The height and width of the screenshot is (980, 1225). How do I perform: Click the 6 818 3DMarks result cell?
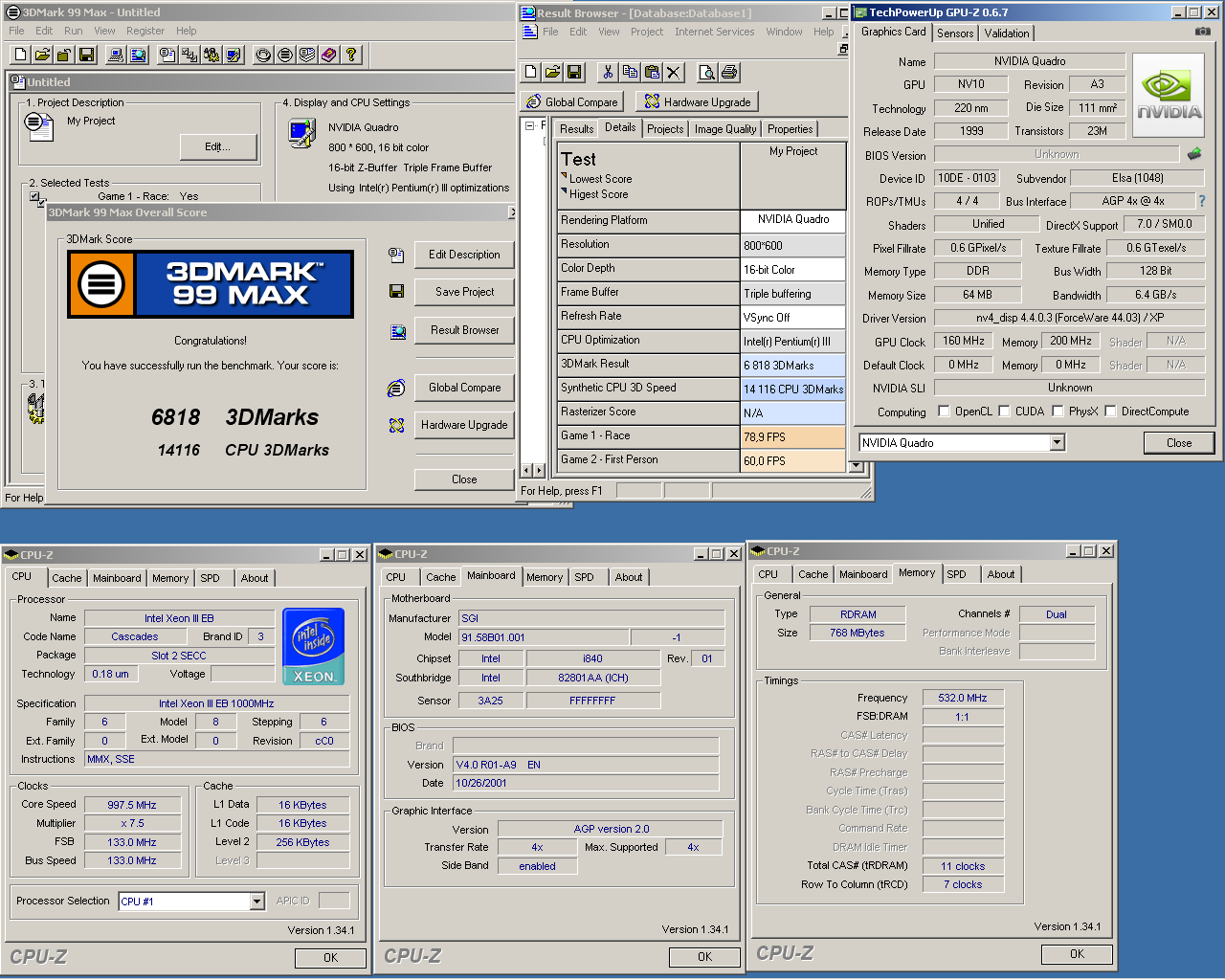point(793,365)
